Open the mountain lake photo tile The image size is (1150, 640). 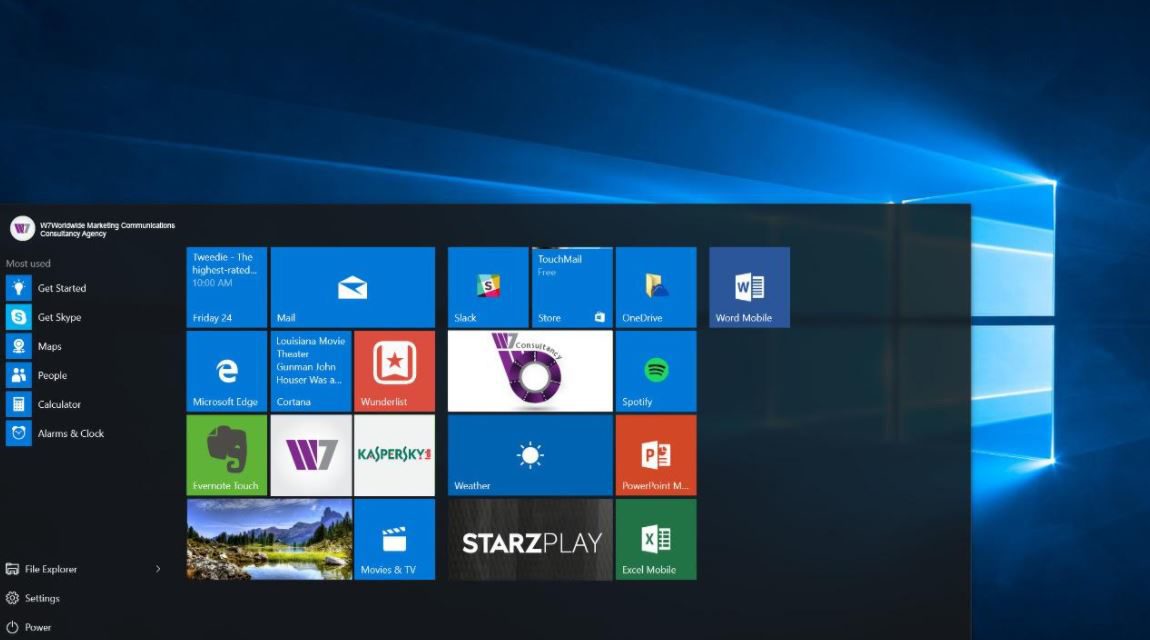269,540
